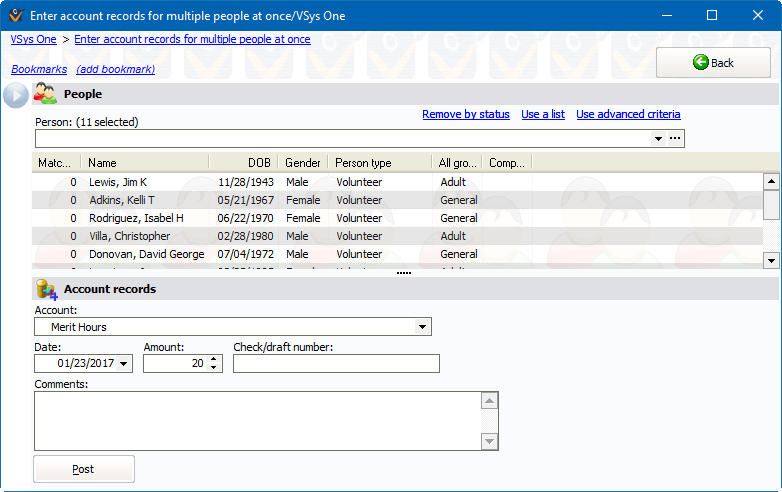The height and width of the screenshot is (492, 782).
Task: Click the add bookmark link
Action: [x=115, y=69]
